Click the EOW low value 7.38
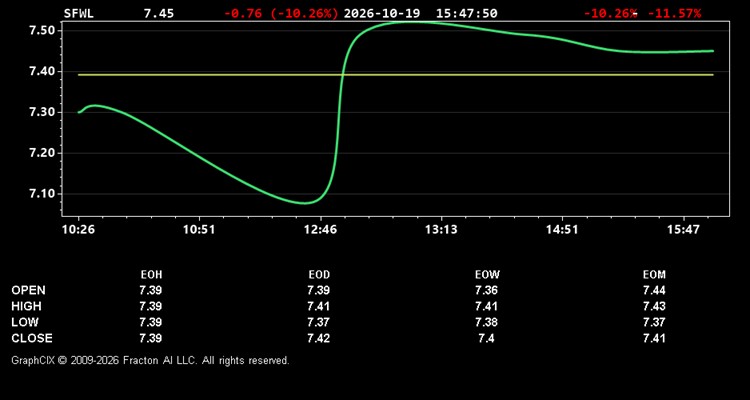The height and width of the screenshot is (400, 750). click(x=486, y=322)
